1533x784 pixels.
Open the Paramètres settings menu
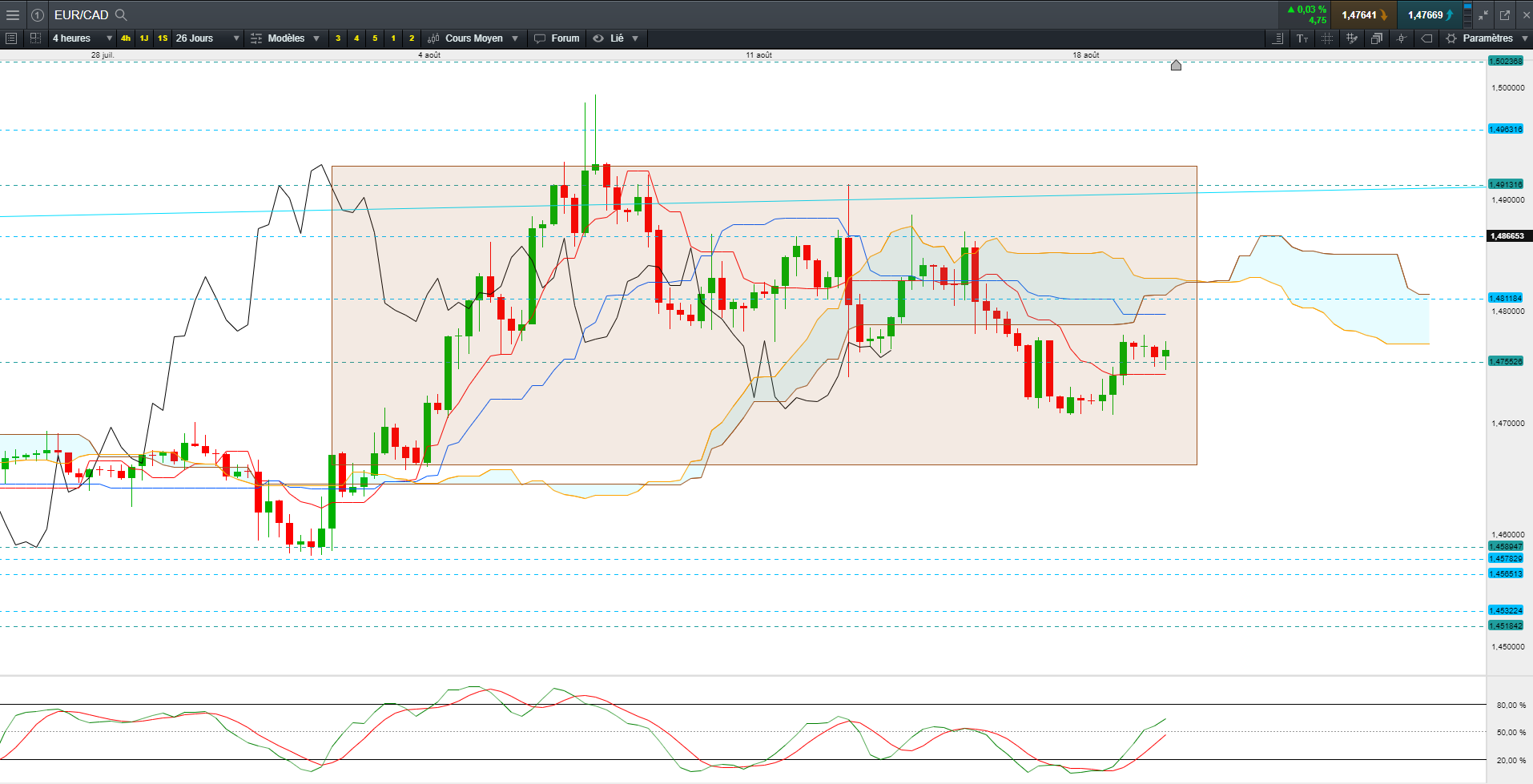(1487, 38)
